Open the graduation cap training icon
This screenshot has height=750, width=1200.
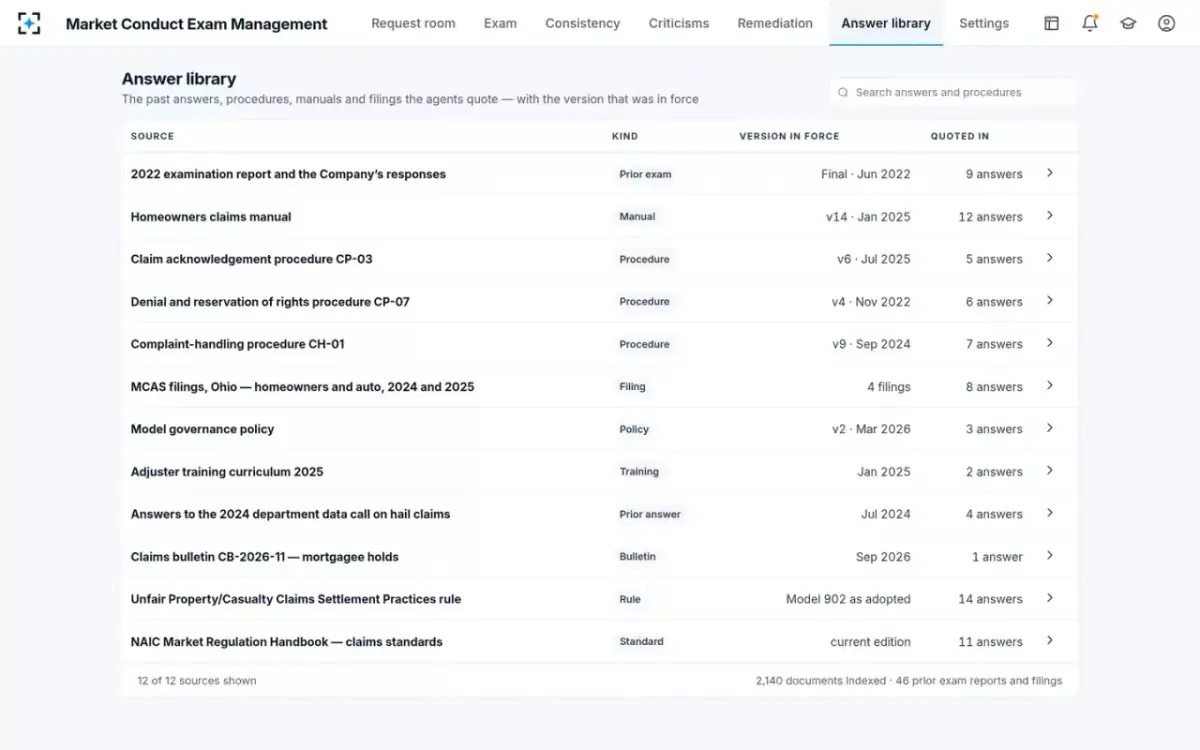1128,23
